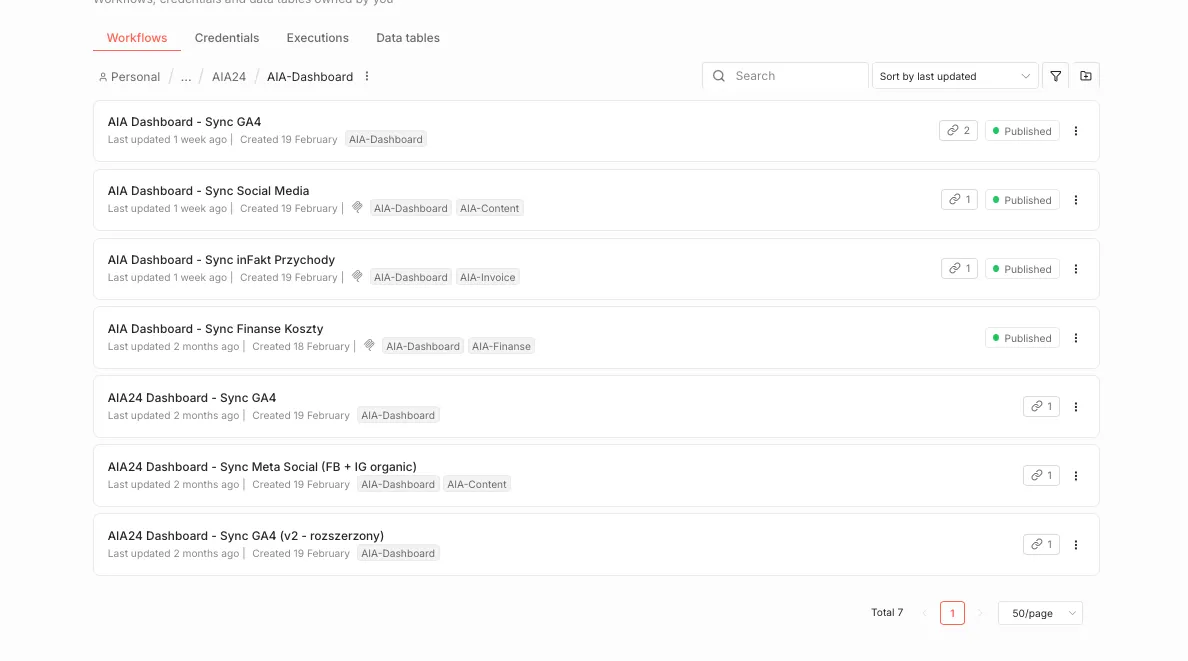Open workflow AIA Dashboard - Sync inFakt Przychody
This screenshot has width=1188, height=661.
221,259
